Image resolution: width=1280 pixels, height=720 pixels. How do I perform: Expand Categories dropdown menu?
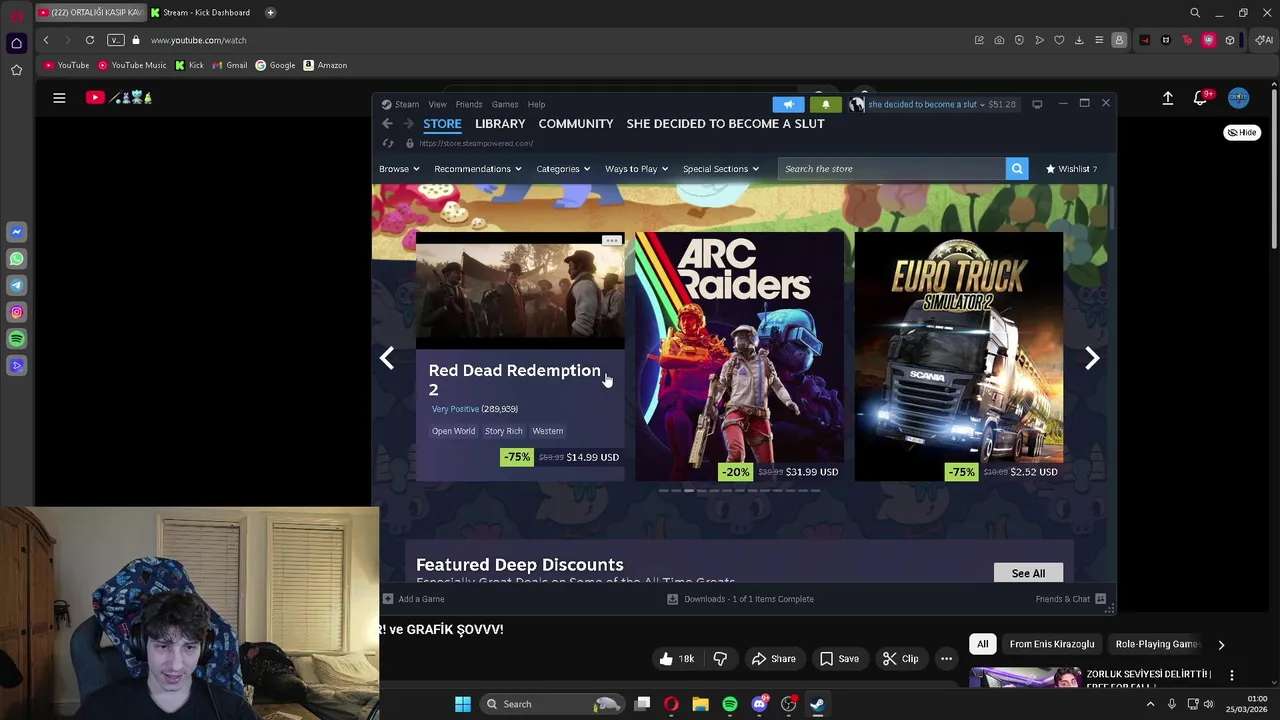click(x=563, y=169)
